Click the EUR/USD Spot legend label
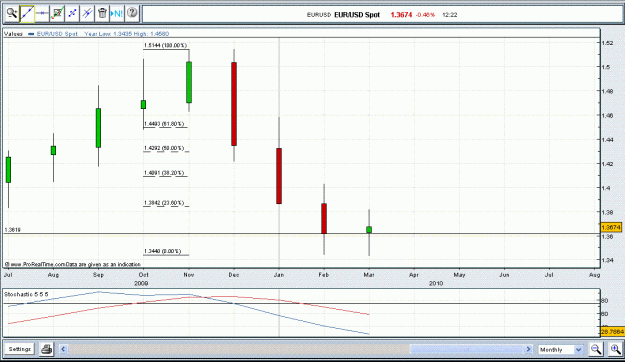The height and width of the screenshot is (362, 625). tap(57, 34)
